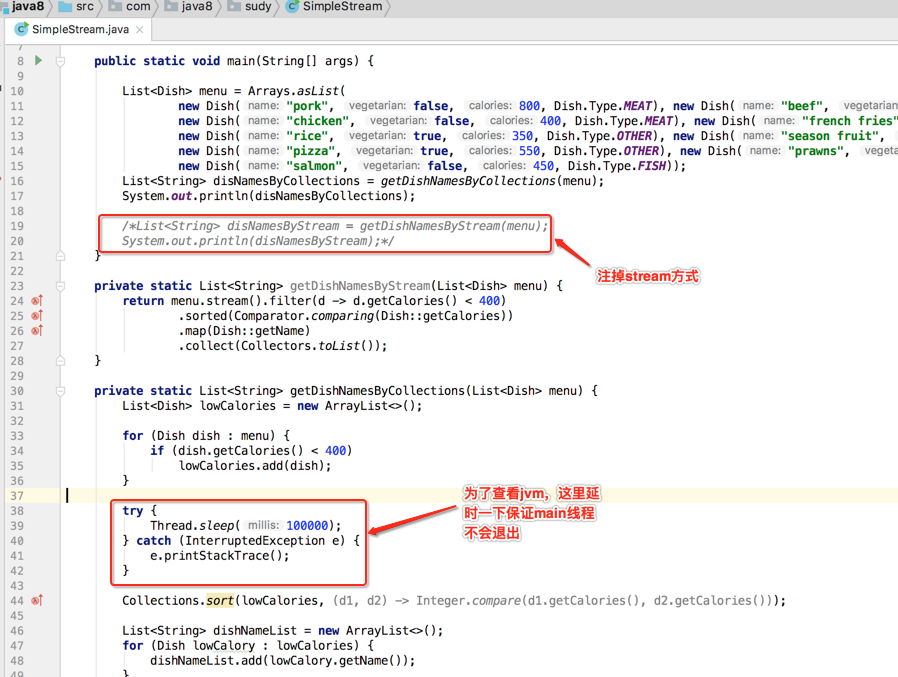Viewport: 898px width, 677px height.
Task: Click the calories value 800
Action: [529, 106]
